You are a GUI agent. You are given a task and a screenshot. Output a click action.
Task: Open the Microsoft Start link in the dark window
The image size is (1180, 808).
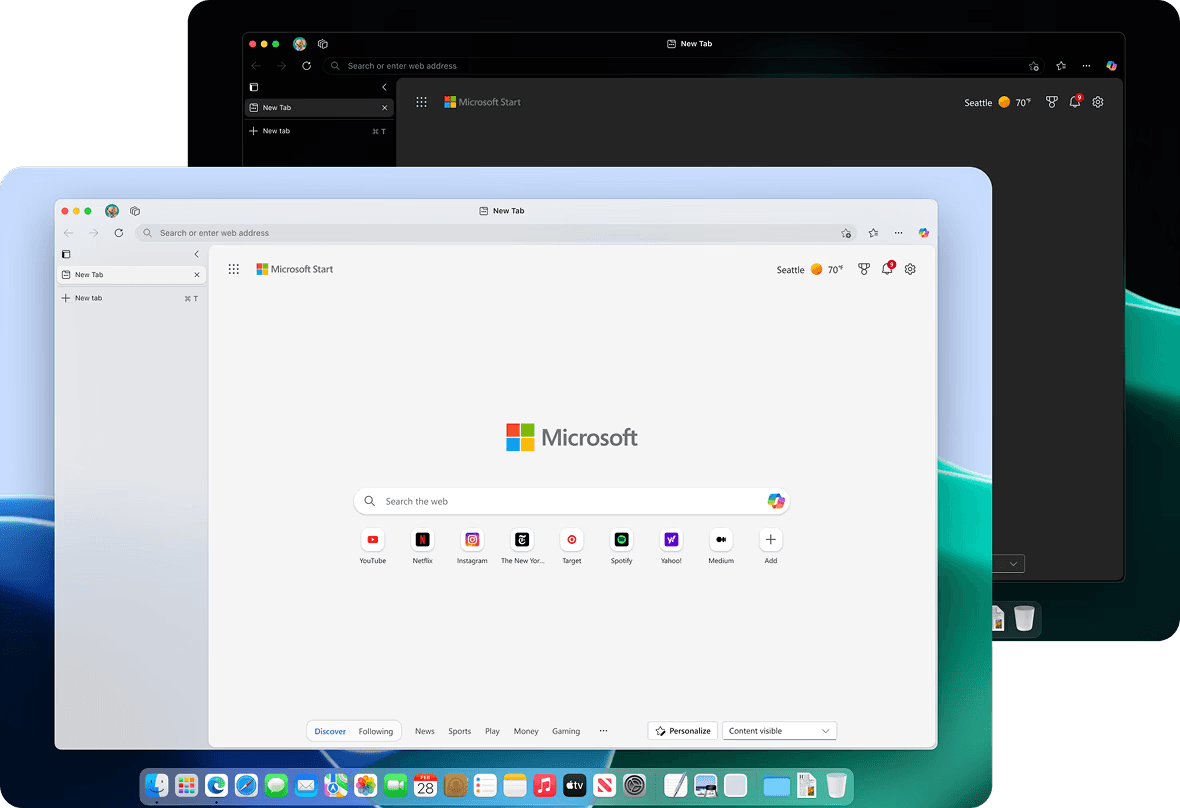tap(482, 102)
